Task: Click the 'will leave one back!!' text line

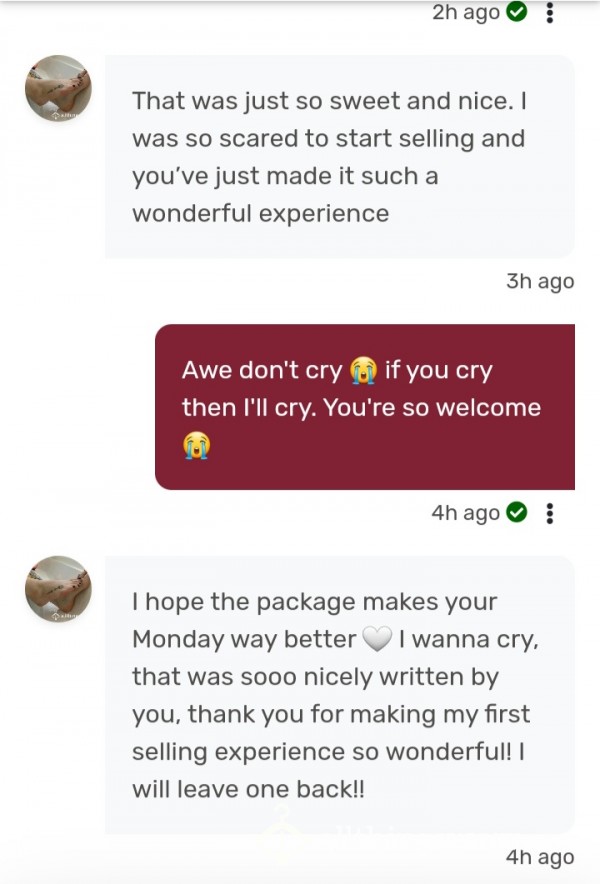Action: 248,789
